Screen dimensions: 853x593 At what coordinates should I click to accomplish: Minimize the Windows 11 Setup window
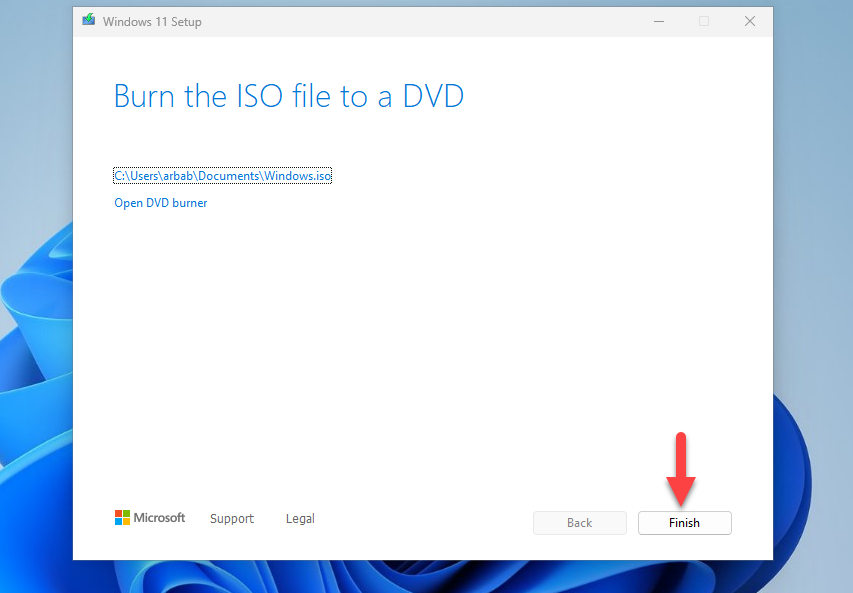659,21
